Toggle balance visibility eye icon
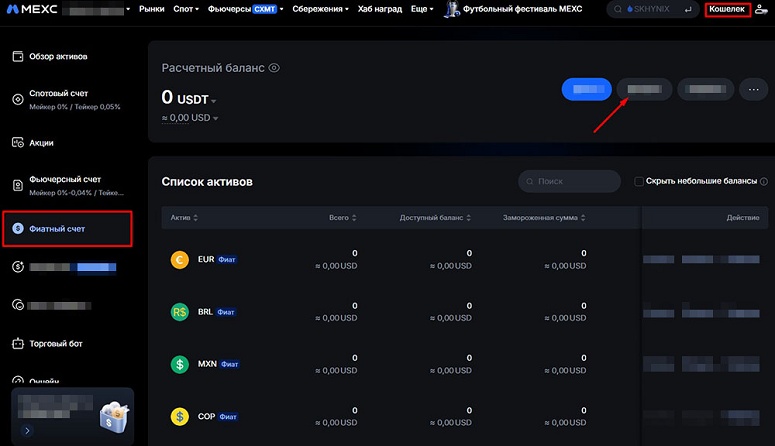775x446 pixels. click(x=274, y=68)
